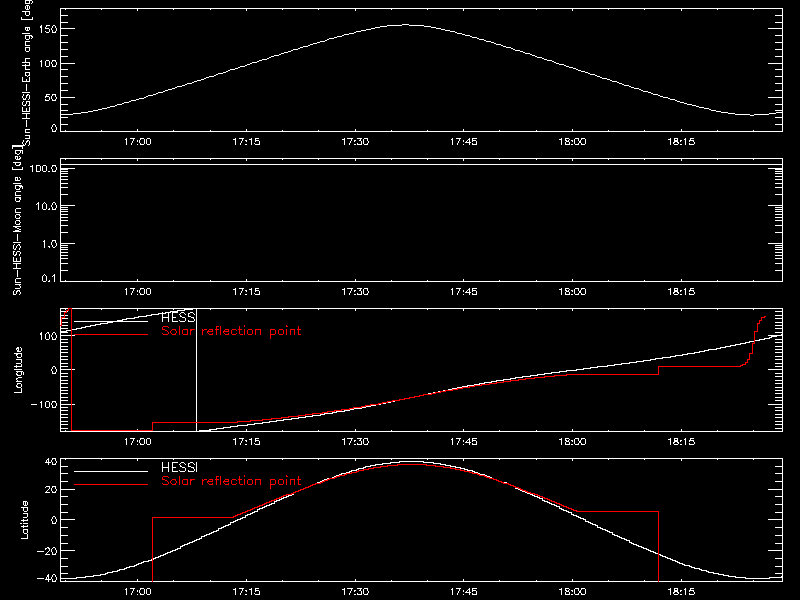Click 17:00 time label under Earth angle plot
Image resolution: width=800 pixels, height=600 pixels.
pos(138,142)
